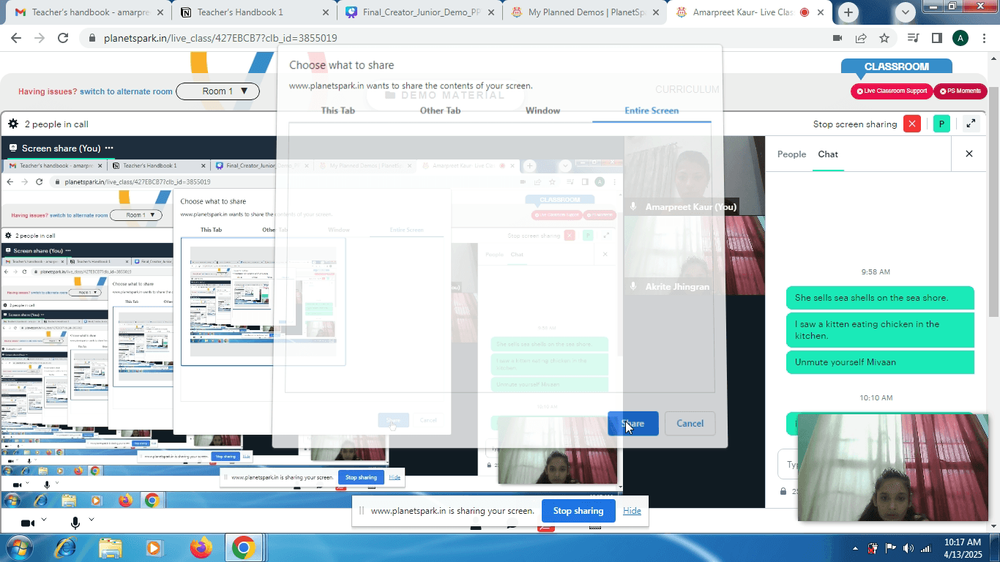Open Live Classroom Support
The height and width of the screenshot is (562, 1000).
coord(892,91)
